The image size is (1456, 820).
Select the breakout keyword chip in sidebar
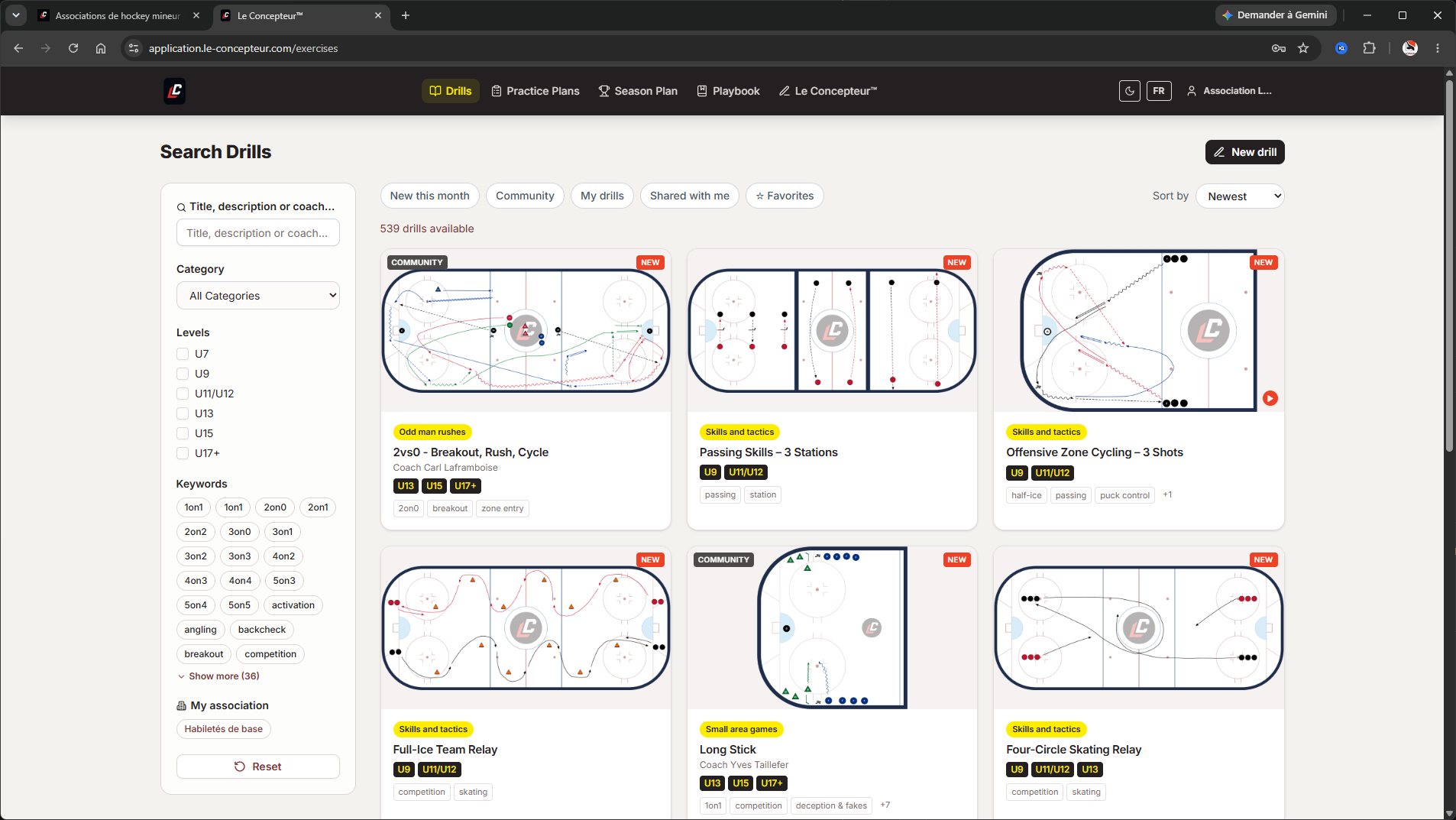(x=204, y=654)
